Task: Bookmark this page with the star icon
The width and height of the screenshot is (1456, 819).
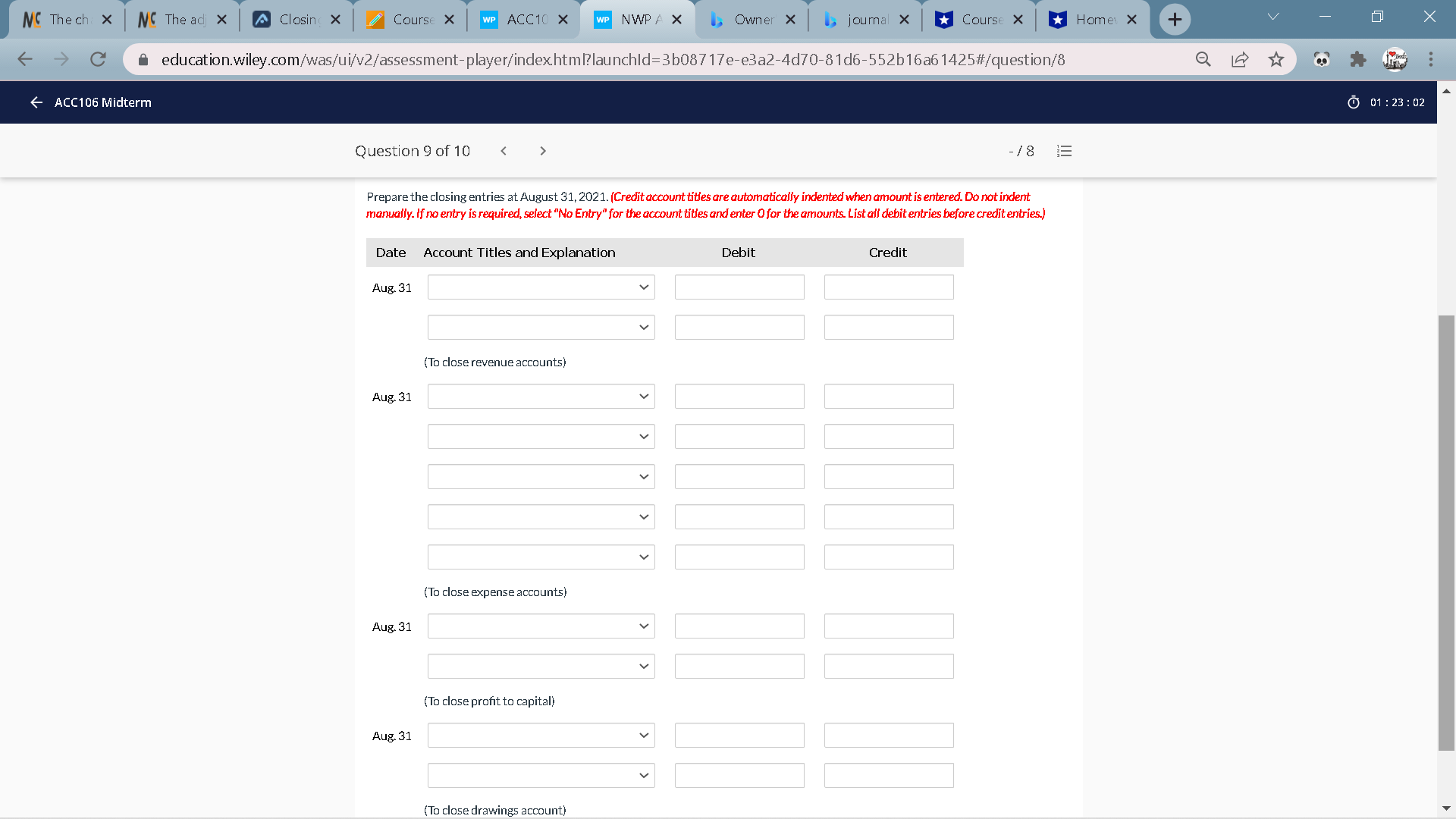Action: [1276, 59]
